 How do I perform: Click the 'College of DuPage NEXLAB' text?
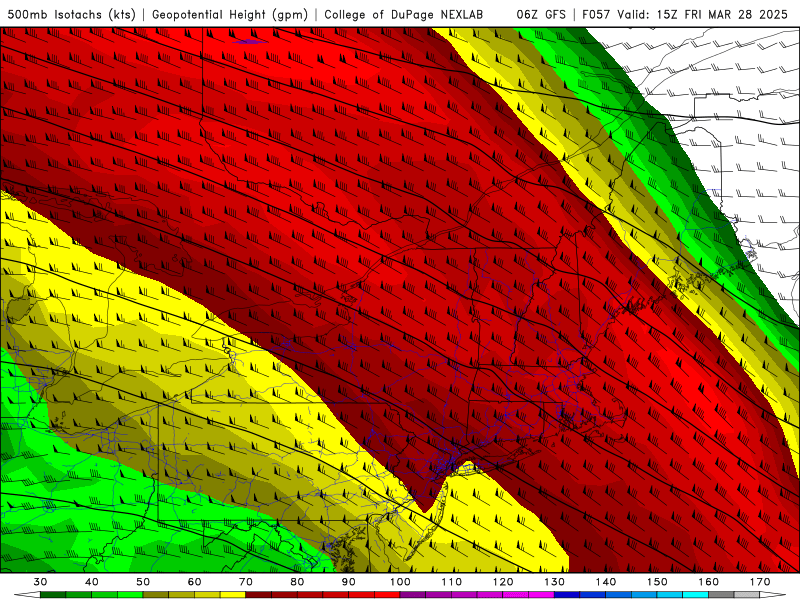[x=404, y=14]
